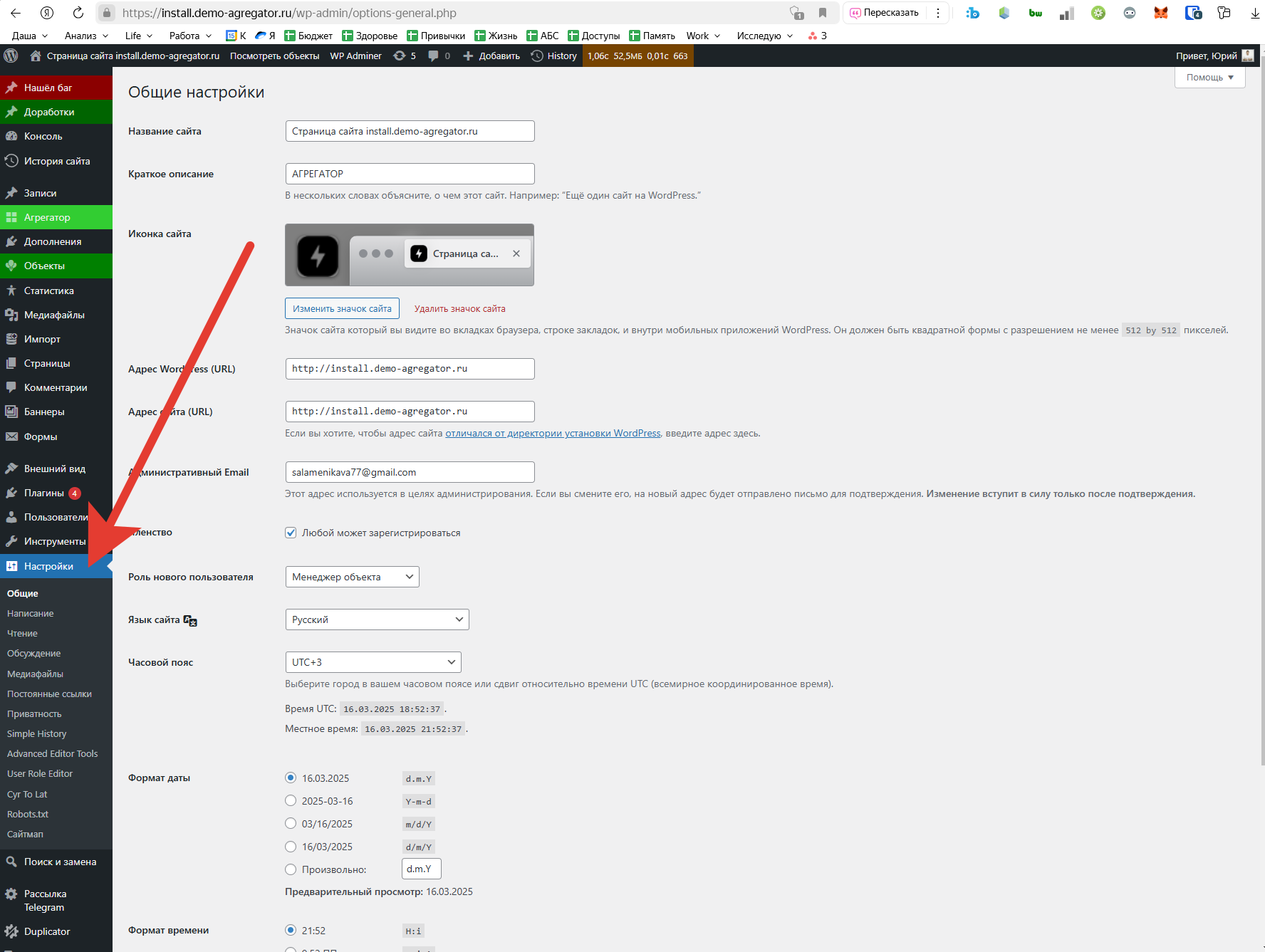Open browser downloads arrow icon
Viewport: 1265px width, 952px height.
(x=1255, y=13)
